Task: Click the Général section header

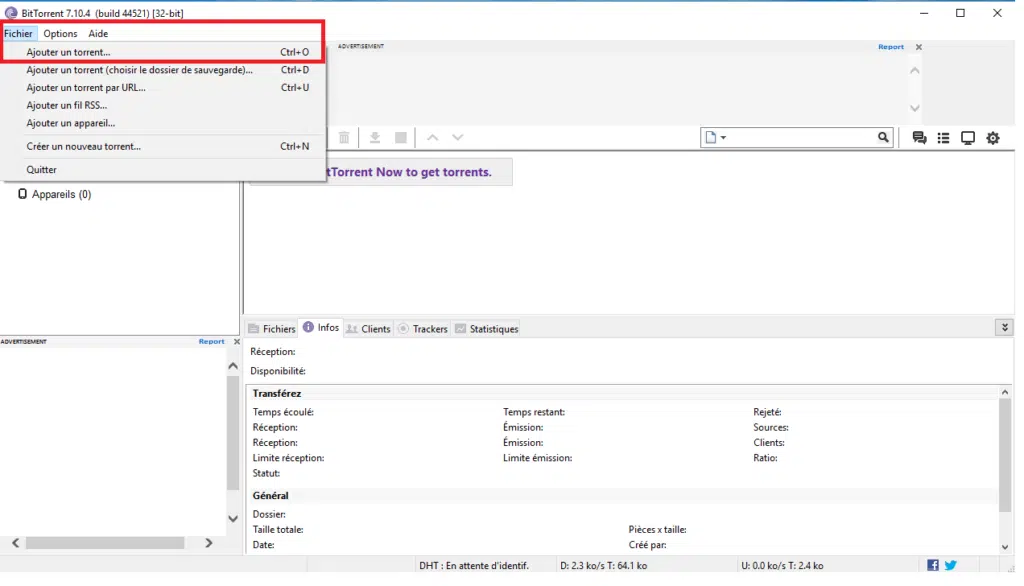Action: tap(270, 495)
